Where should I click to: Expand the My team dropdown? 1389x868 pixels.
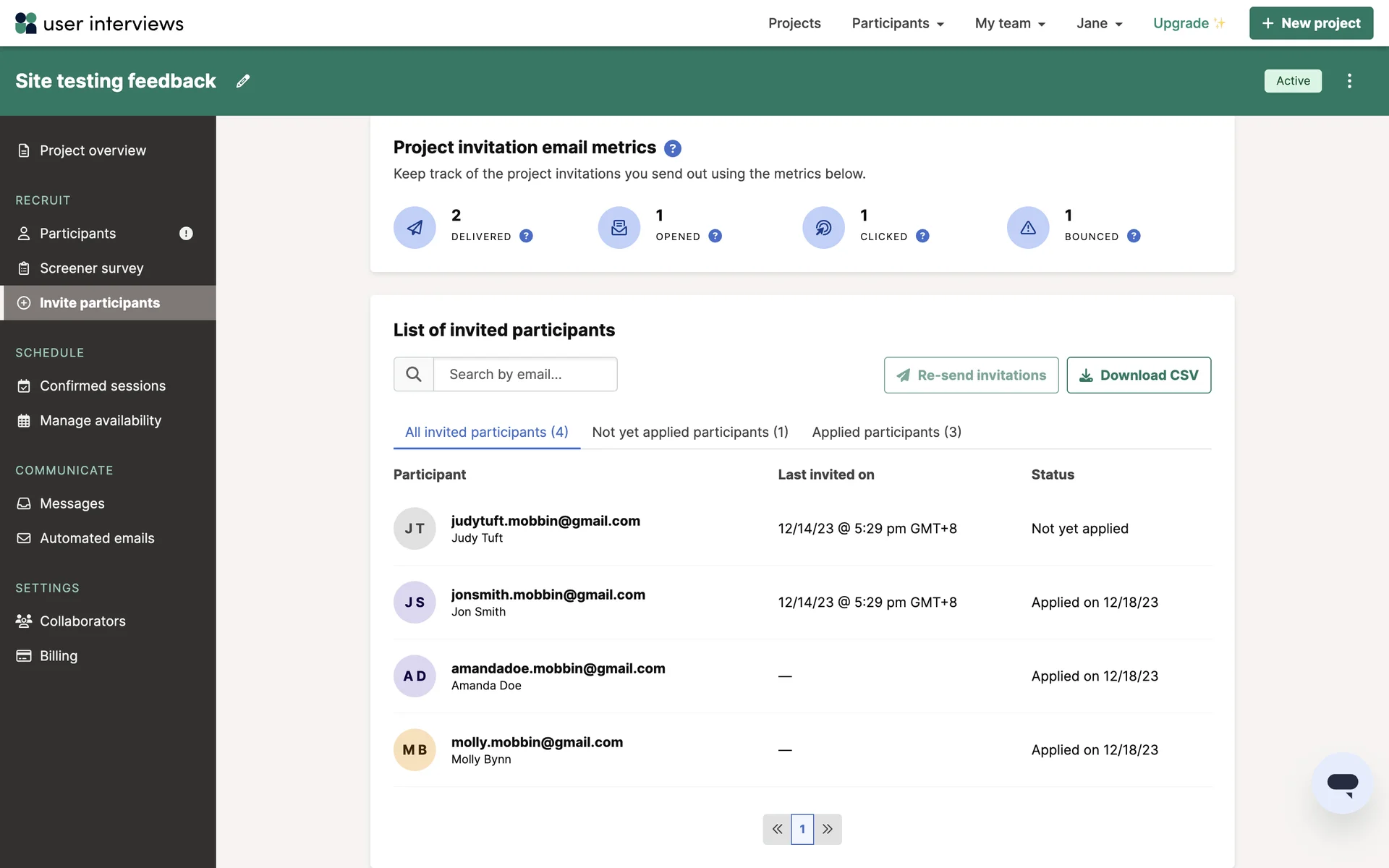[x=1010, y=23]
